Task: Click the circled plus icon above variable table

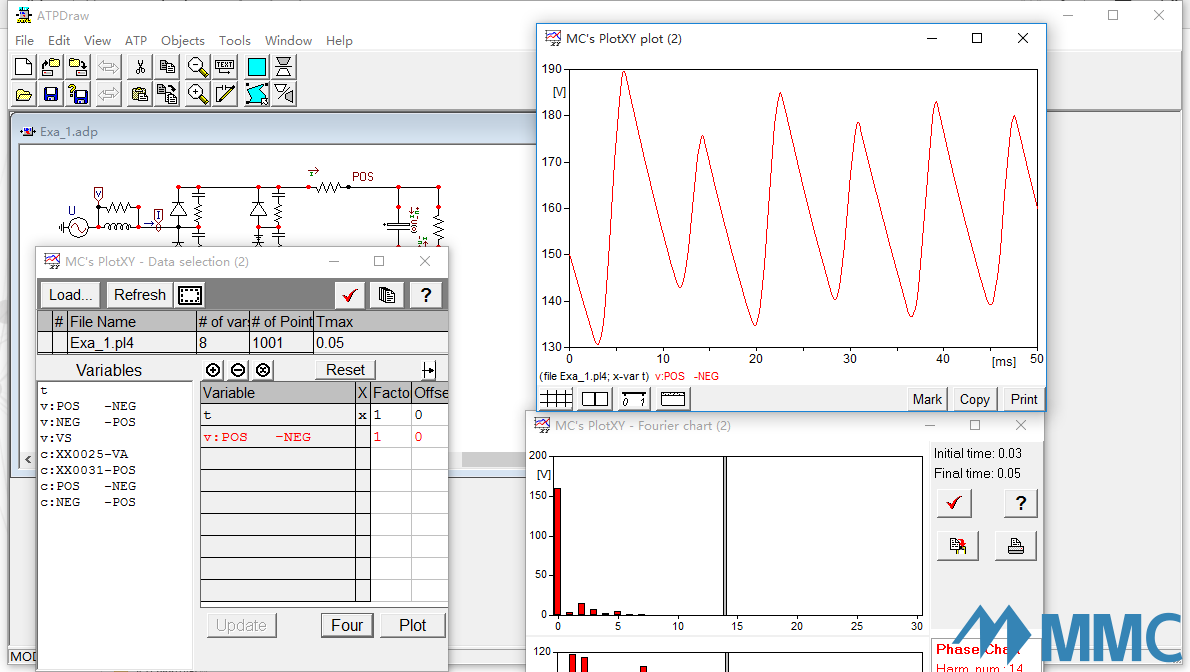Action: (x=213, y=370)
